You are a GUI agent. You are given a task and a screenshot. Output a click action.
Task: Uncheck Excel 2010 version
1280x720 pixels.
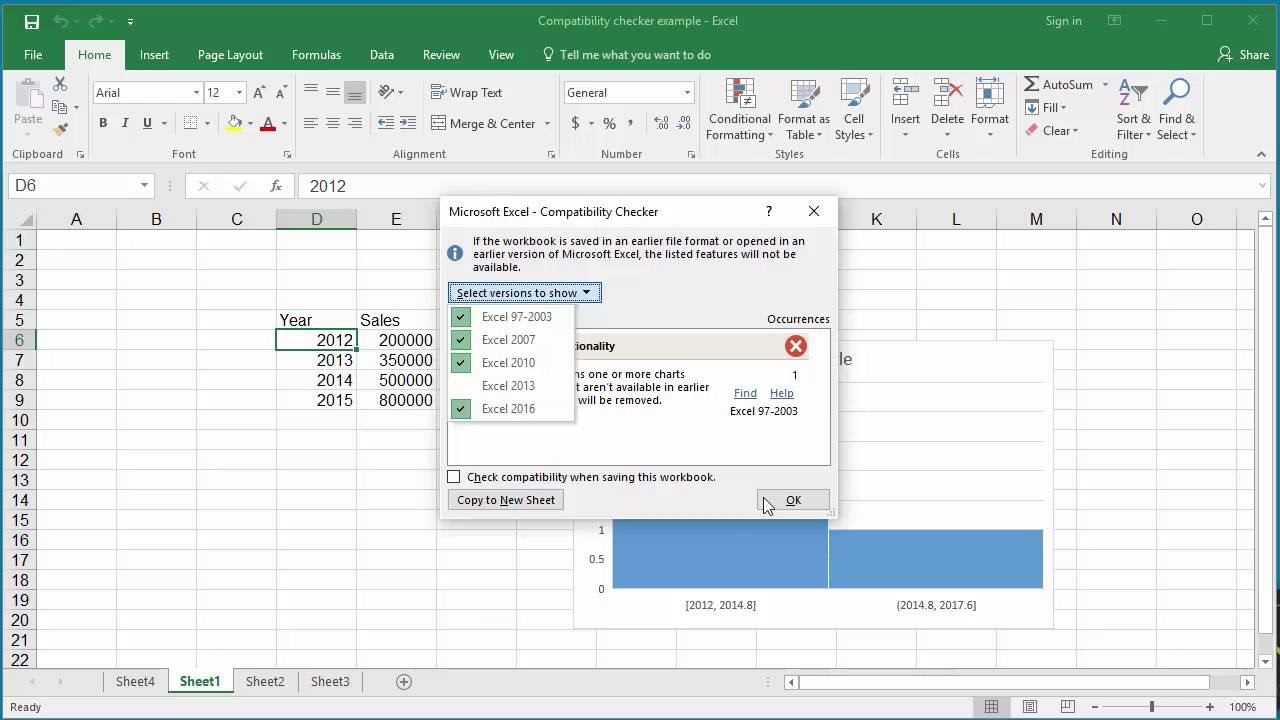click(x=461, y=363)
